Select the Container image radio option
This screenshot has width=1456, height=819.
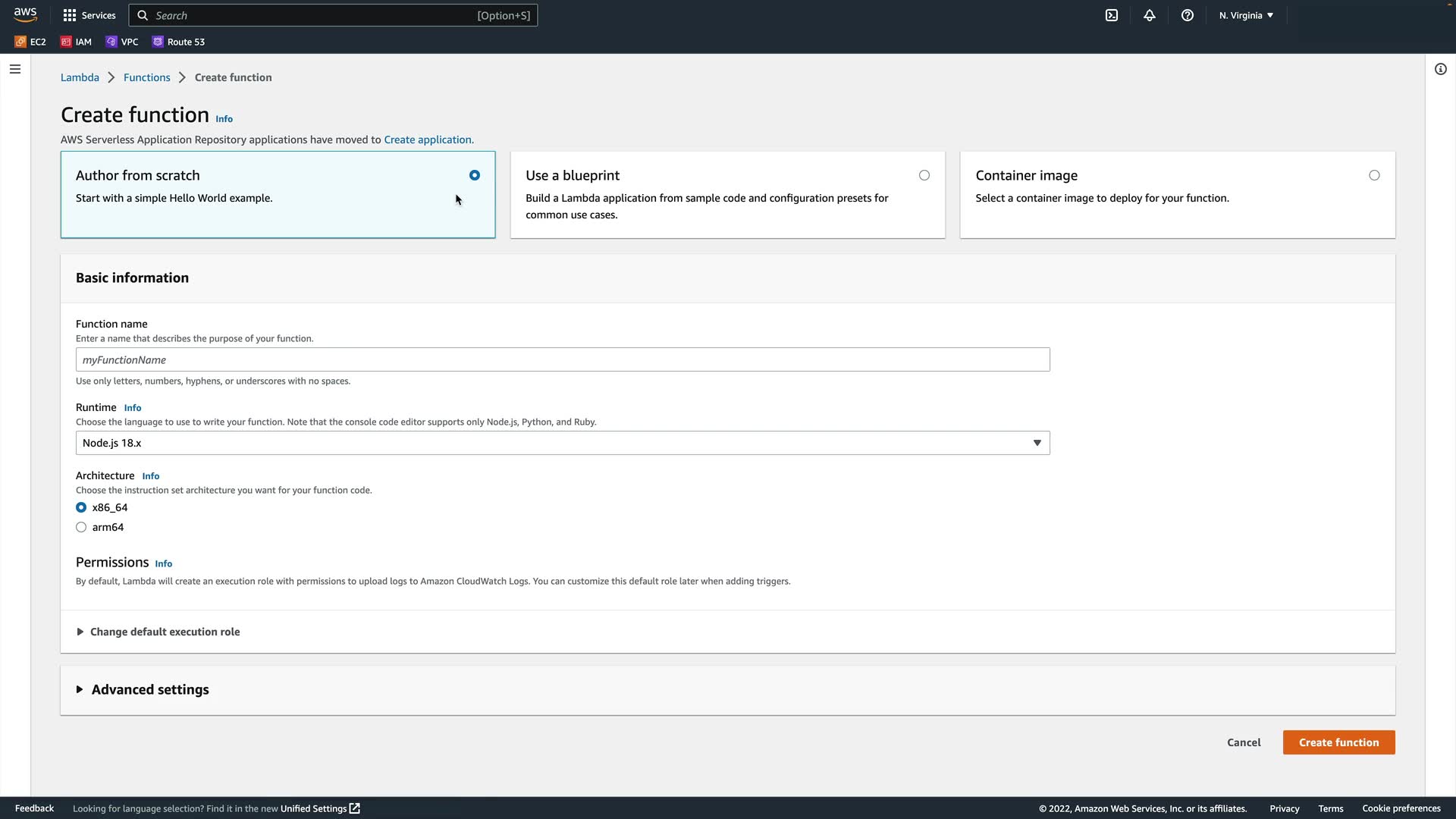(x=1373, y=175)
